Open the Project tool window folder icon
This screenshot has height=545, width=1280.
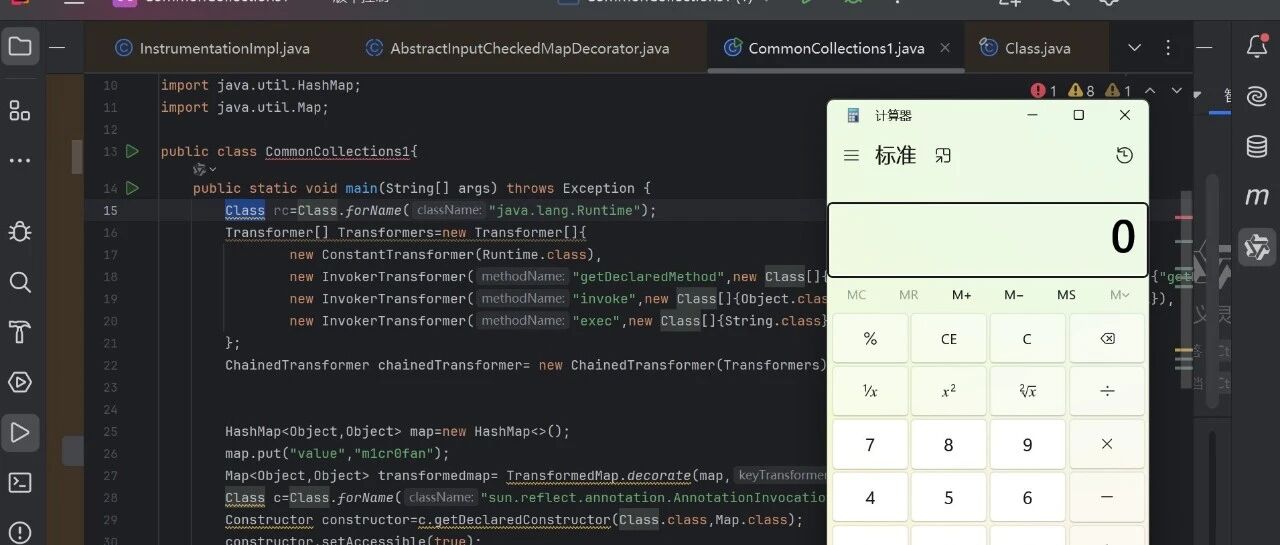click(20, 47)
